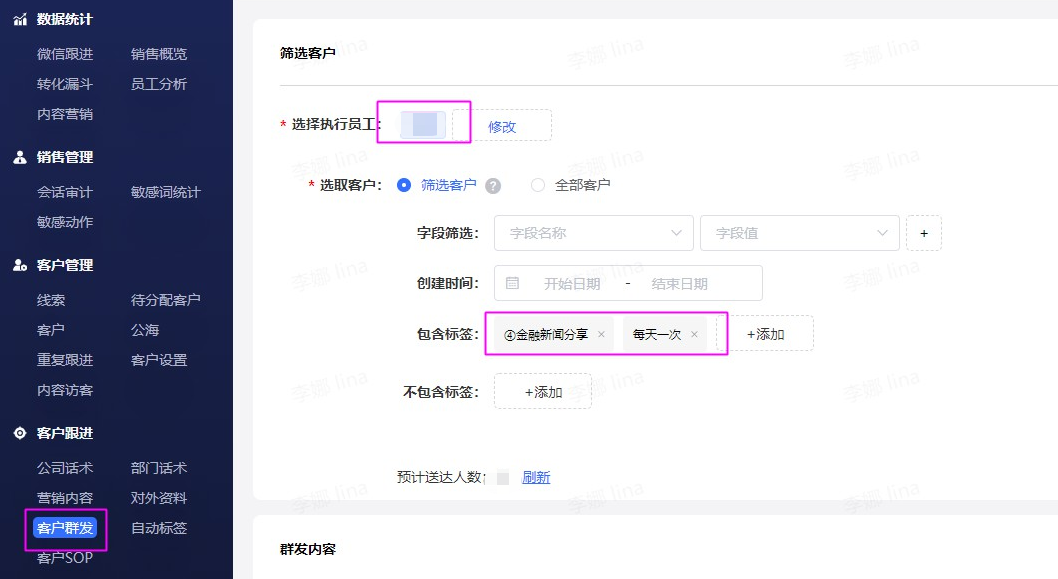Viewport: 1058px width, 579px height.
Task: Open 对外资料 in sidebar
Action: [159, 498]
